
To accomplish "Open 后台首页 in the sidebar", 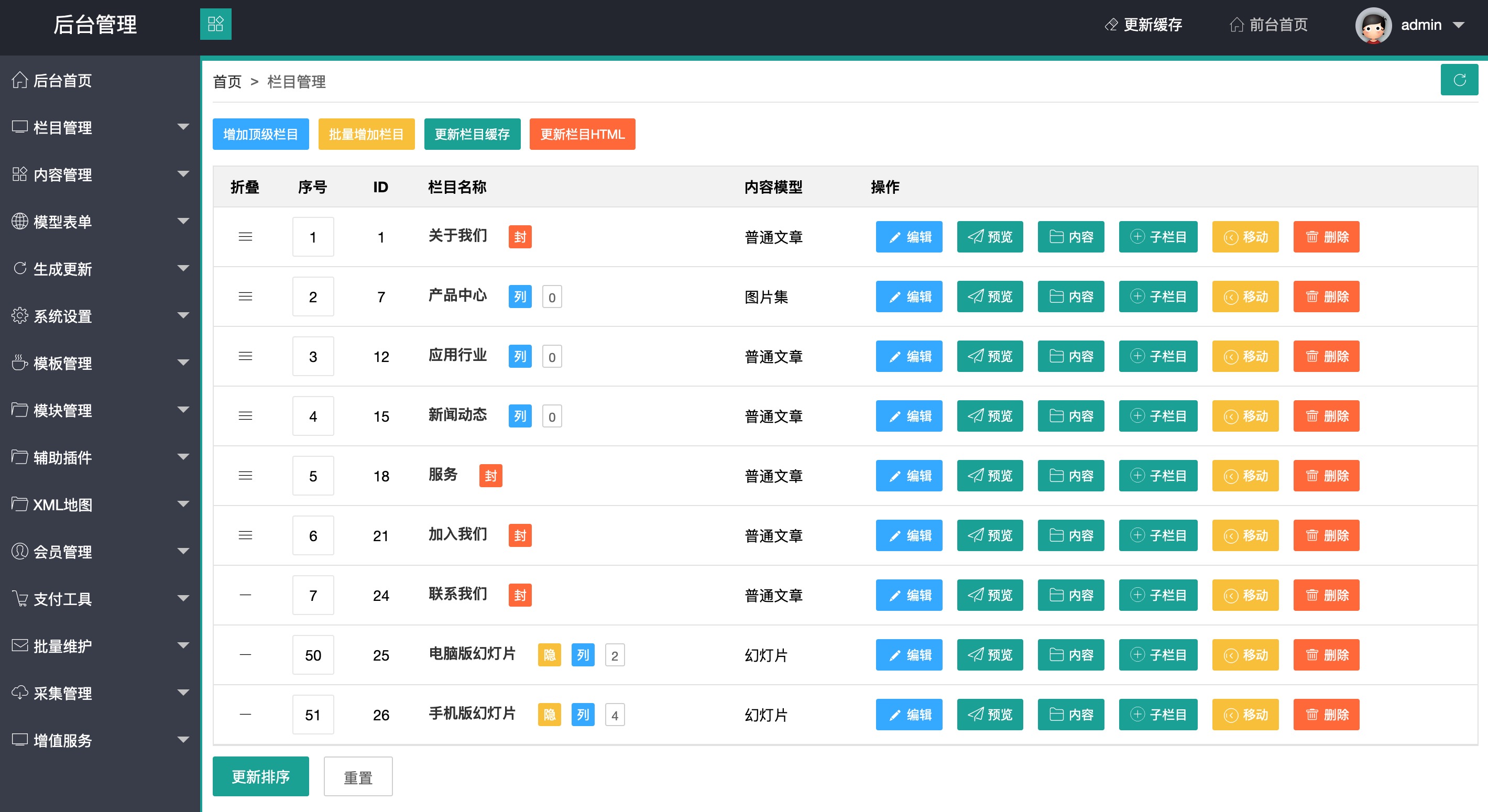I will (x=62, y=80).
